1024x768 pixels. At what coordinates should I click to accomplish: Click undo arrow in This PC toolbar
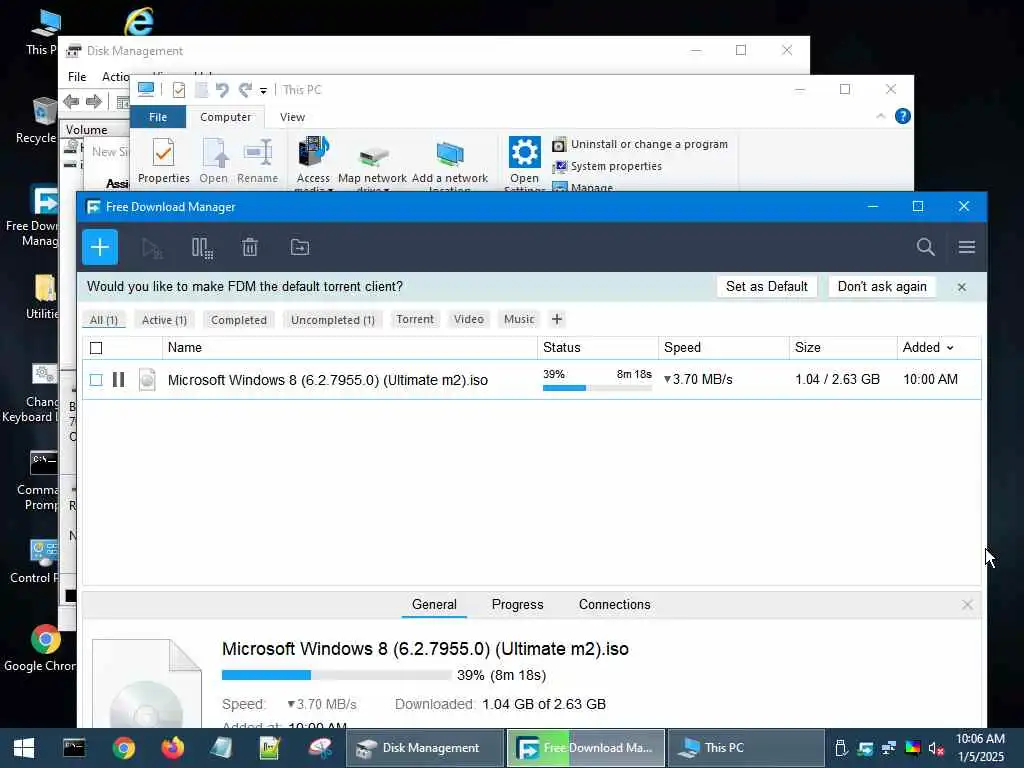[x=222, y=89]
